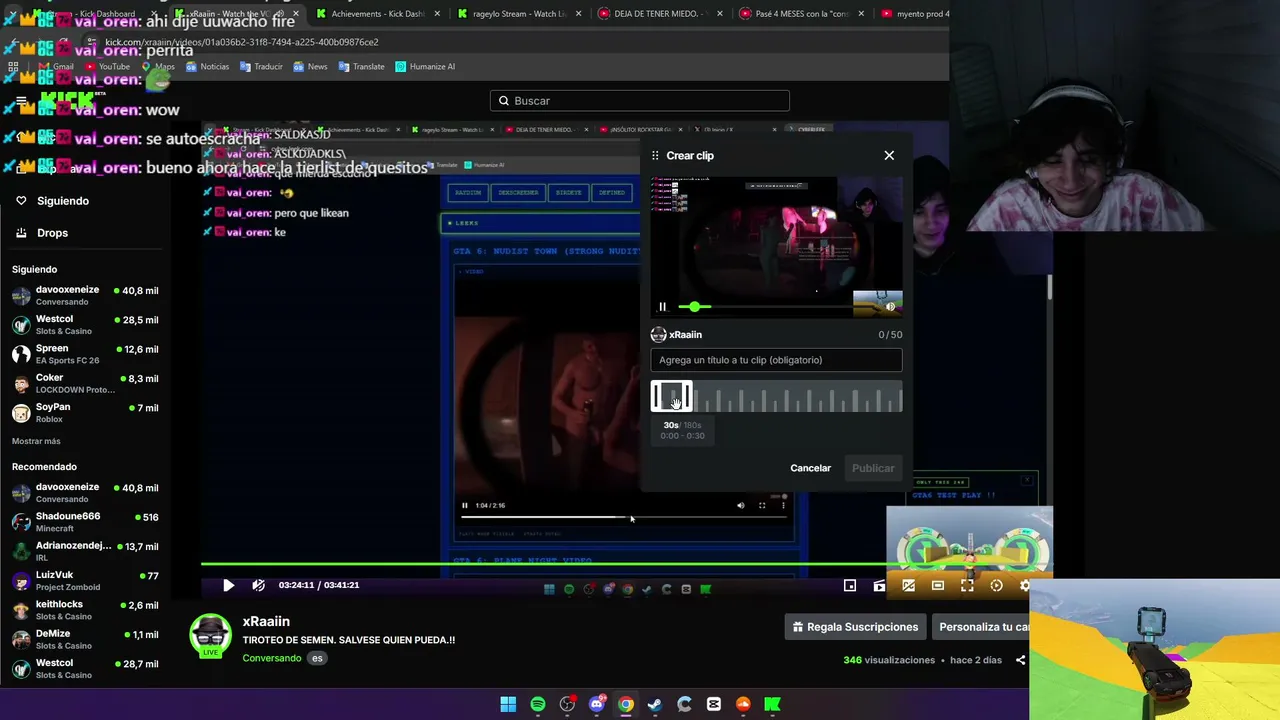Click the white clip range selector handle
Viewport: 1280px width, 720px height.
coord(671,397)
